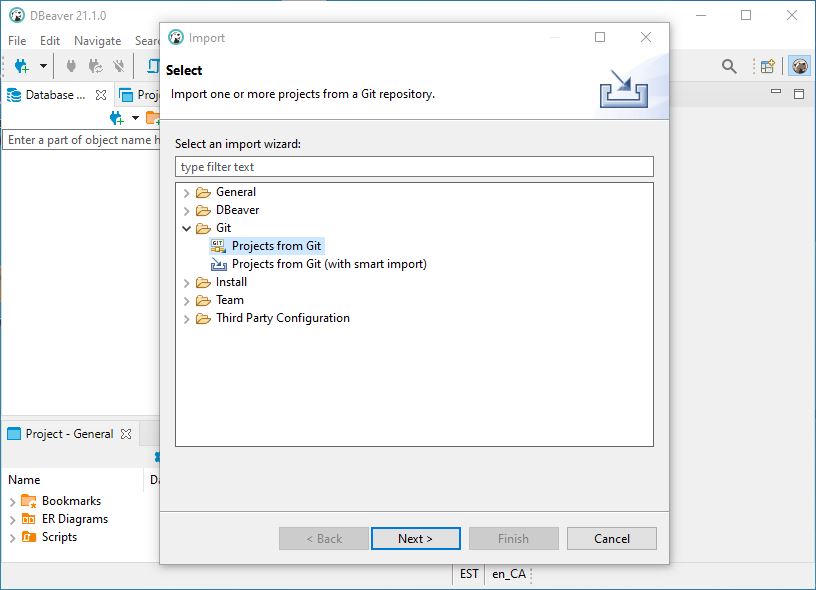Expand the ER Diagrams folder in project tree
Image resolution: width=816 pixels, height=590 pixels.
pyautogui.click(x=12, y=520)
